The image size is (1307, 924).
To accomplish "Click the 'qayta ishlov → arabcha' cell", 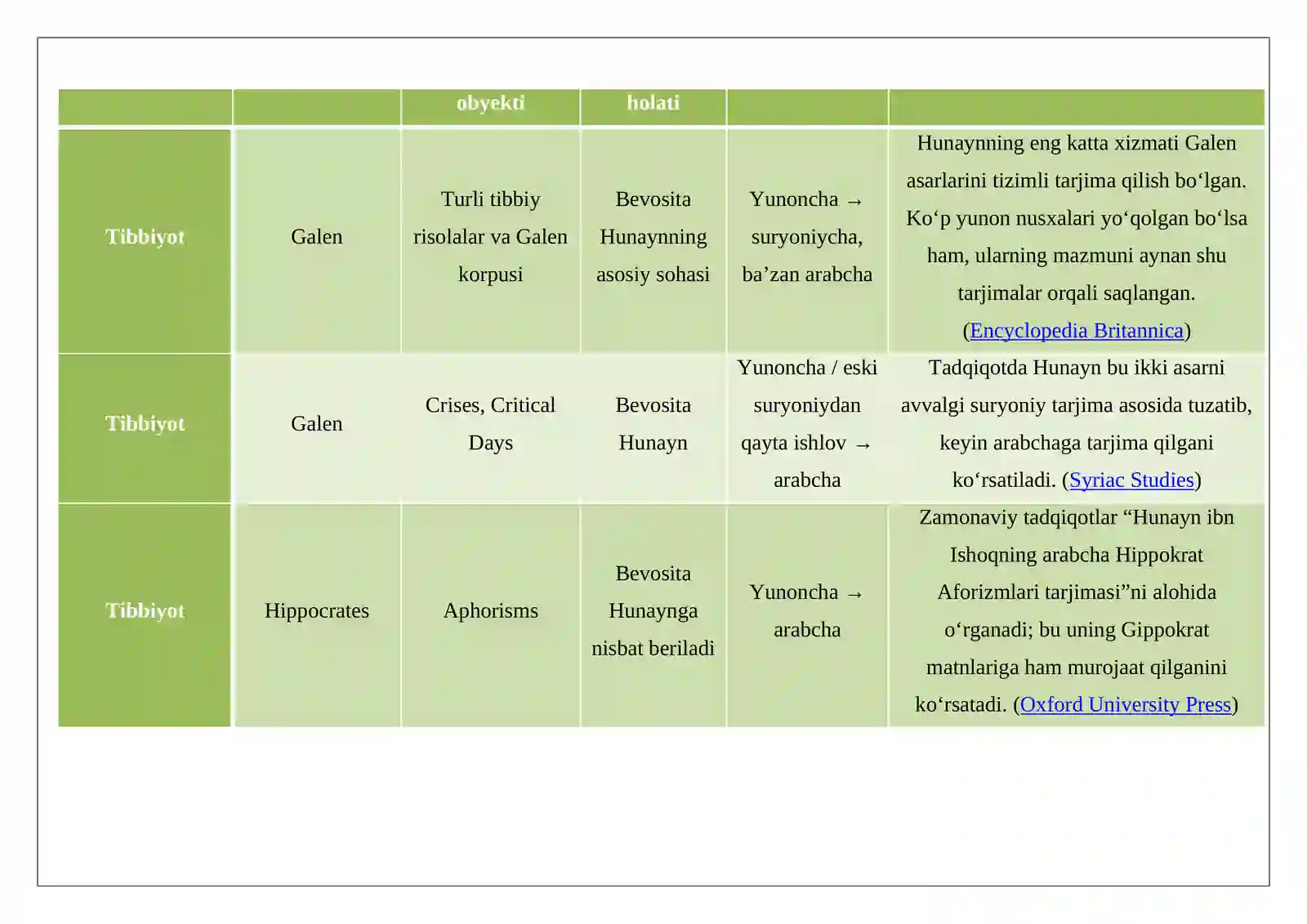I will (x=807, y=428).
